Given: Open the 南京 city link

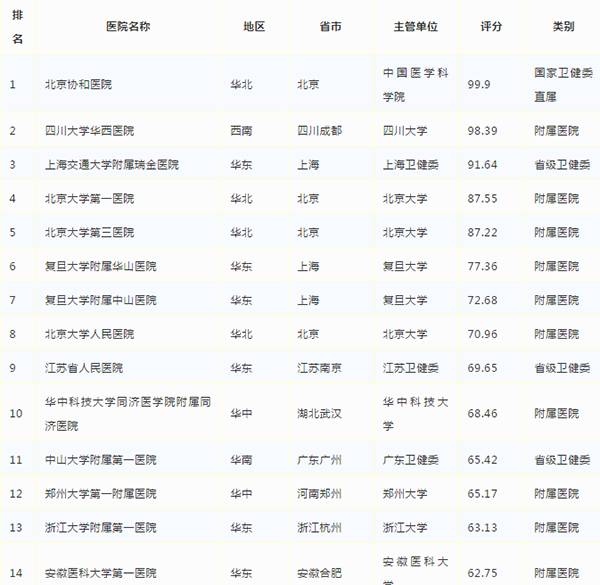Looking at the screenshot, I should pos(331,368).
